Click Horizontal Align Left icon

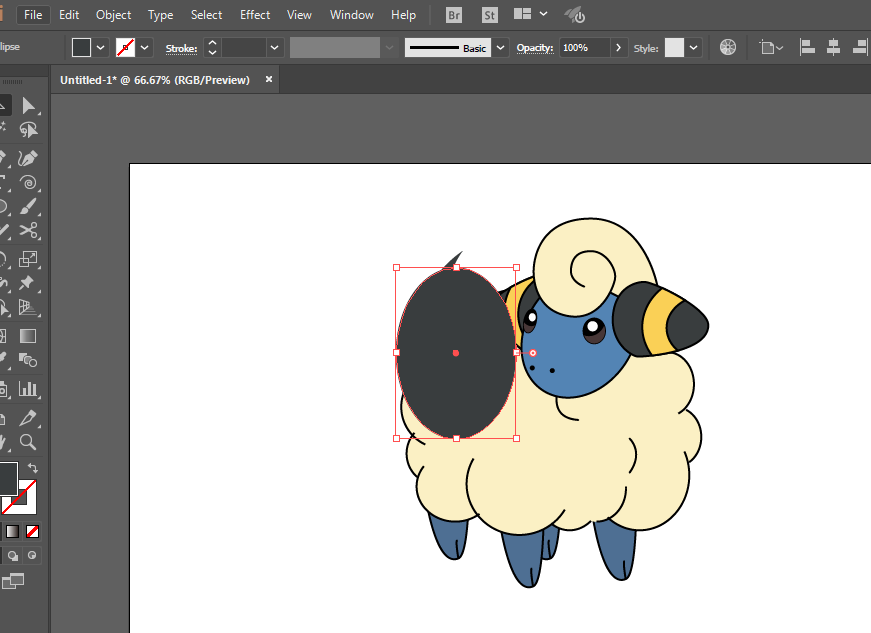point(807,48)
